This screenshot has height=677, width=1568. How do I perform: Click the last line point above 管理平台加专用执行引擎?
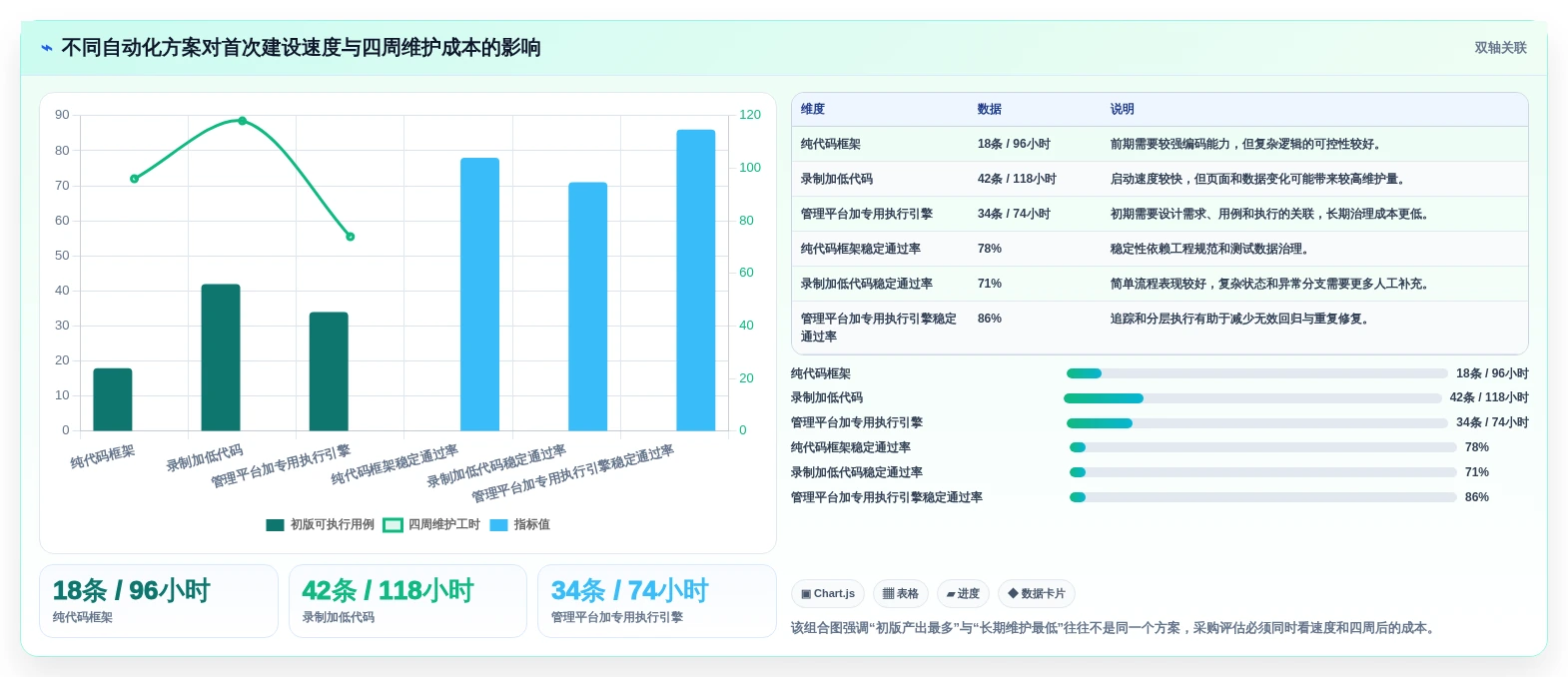point(351,237)
